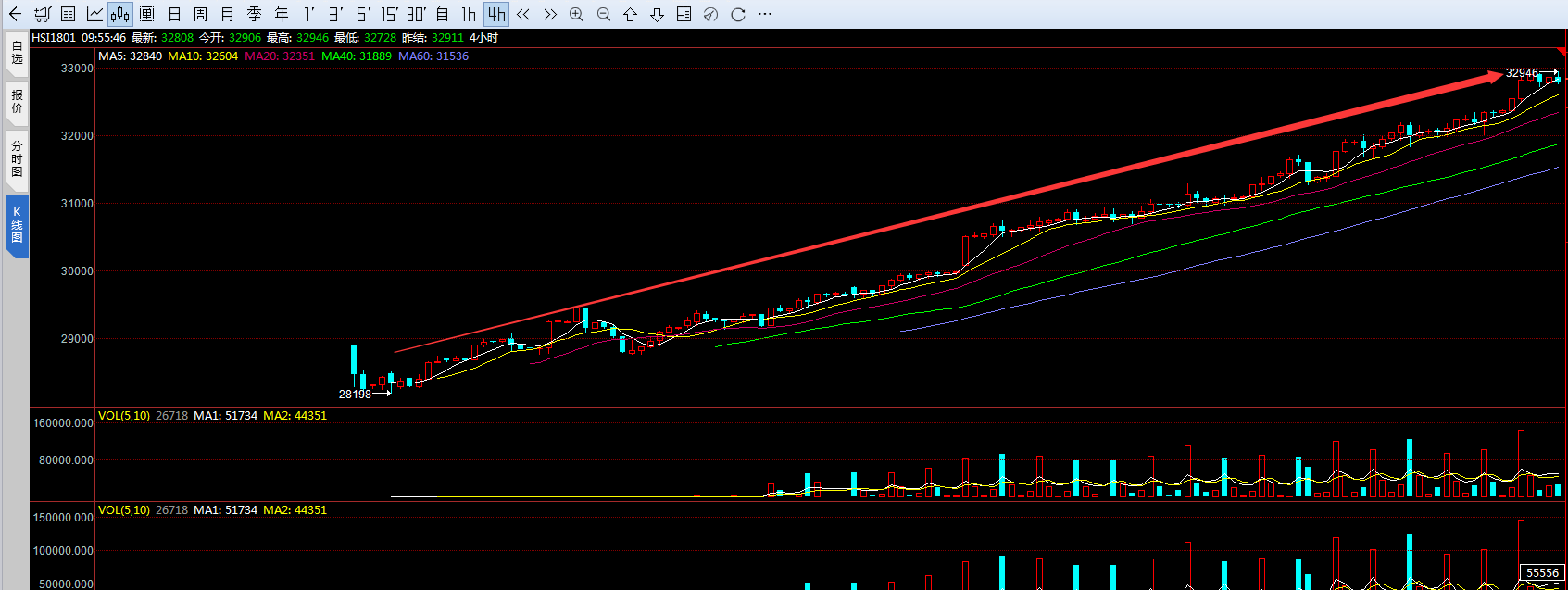Open the 自选 watchlist tab

coord(17,54)
